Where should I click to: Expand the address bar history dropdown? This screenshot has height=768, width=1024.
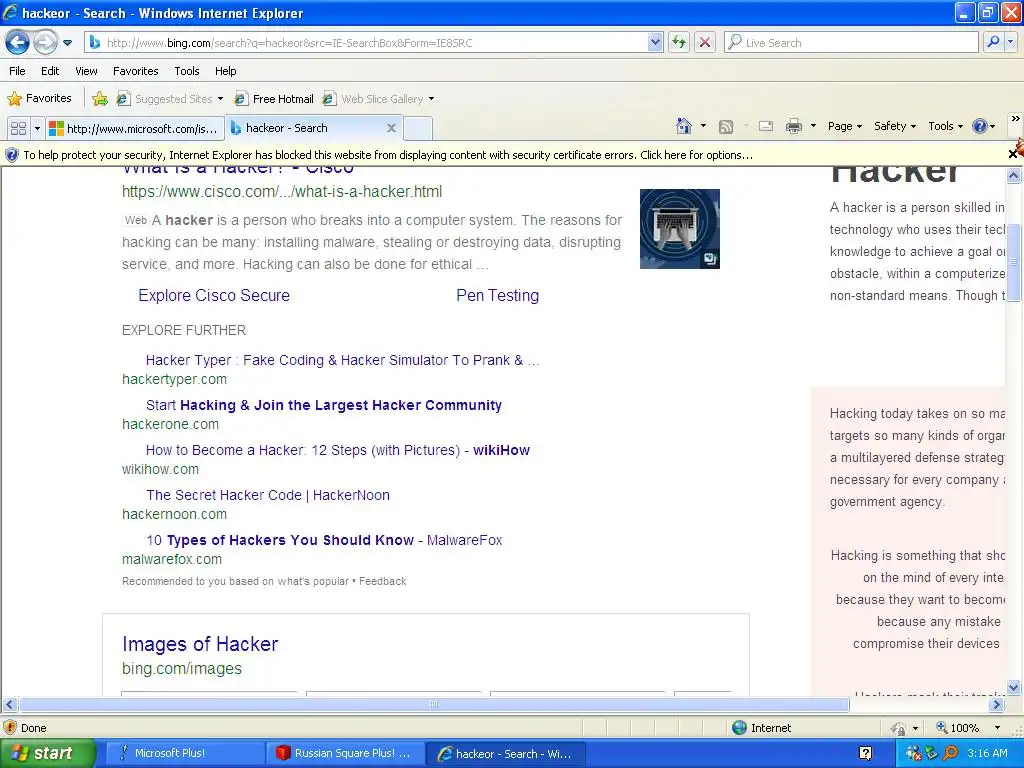pos(655,42)
